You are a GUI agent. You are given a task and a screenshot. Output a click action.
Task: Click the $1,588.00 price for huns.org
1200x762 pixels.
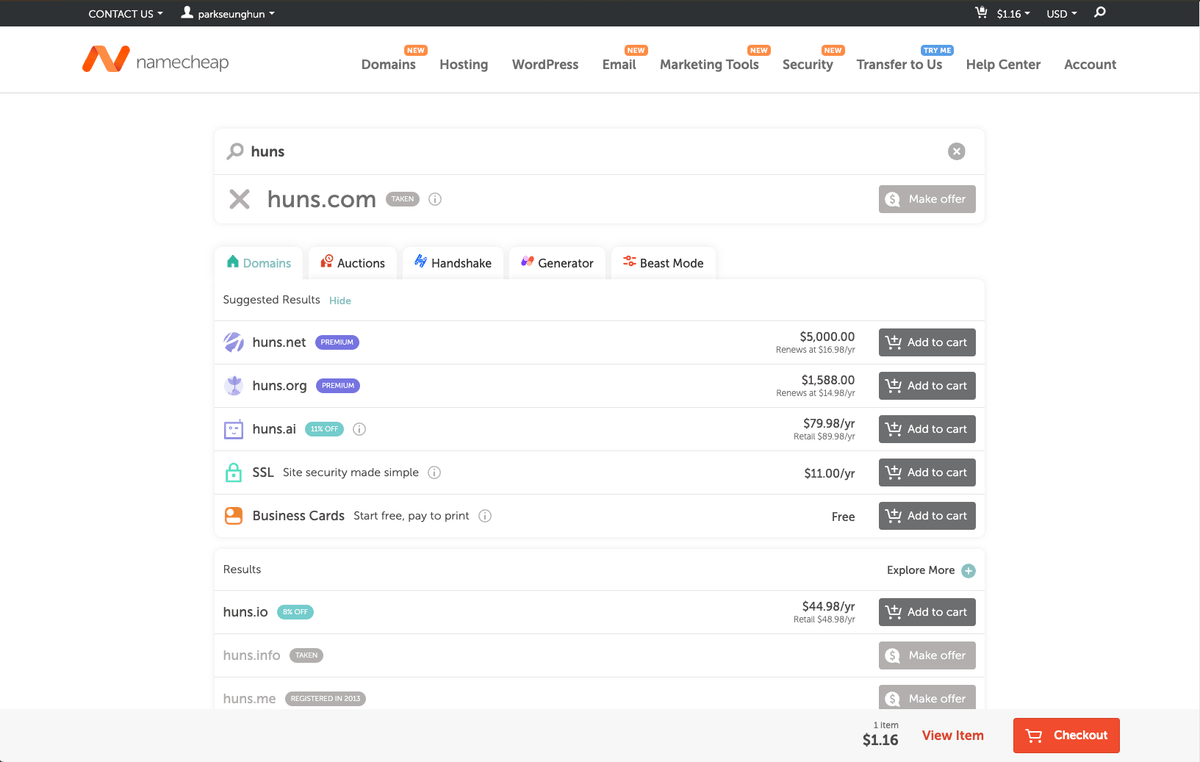pos(828,380)
